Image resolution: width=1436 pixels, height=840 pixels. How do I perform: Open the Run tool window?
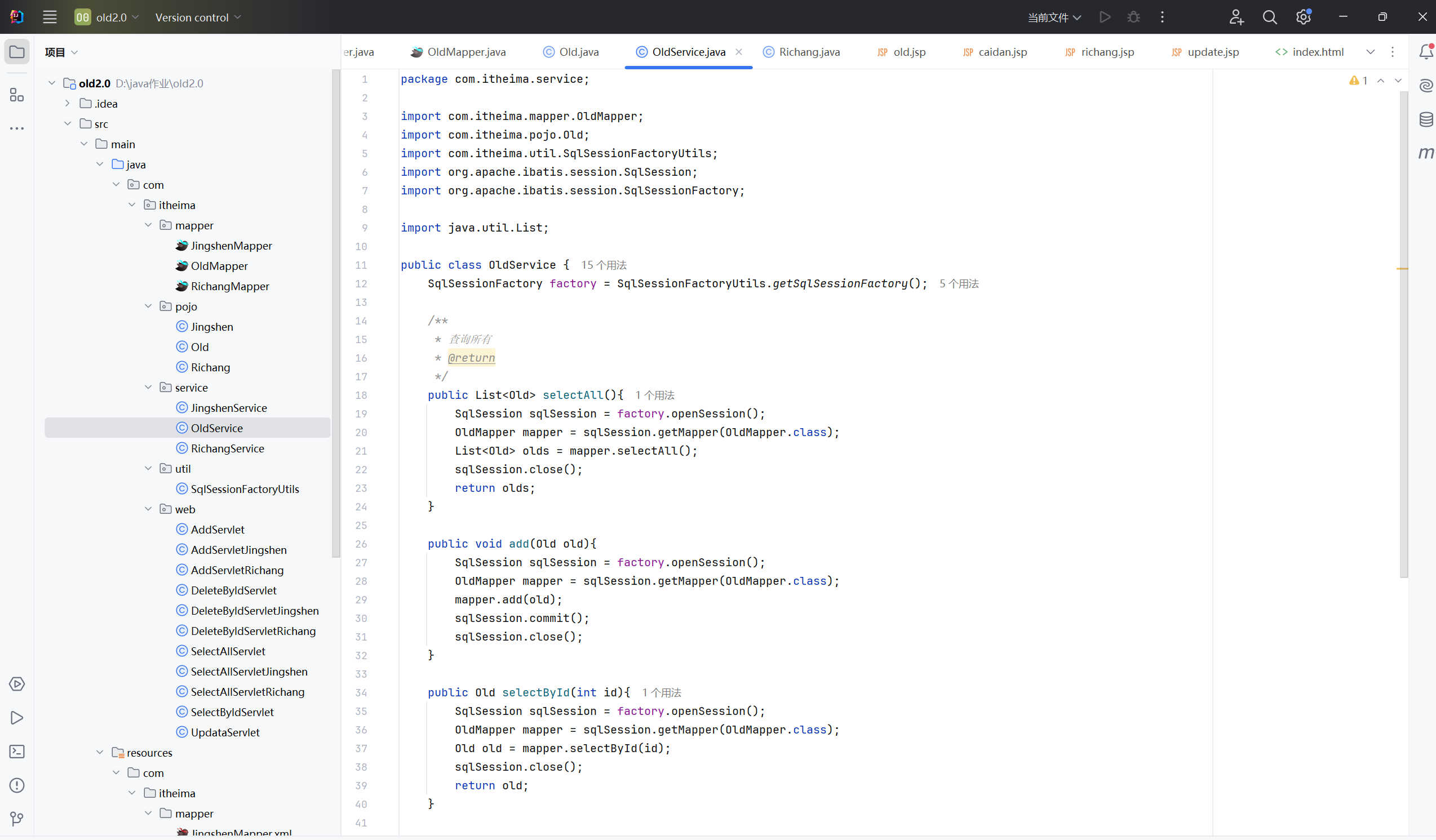pyautogui.click(x=17, y=718)
